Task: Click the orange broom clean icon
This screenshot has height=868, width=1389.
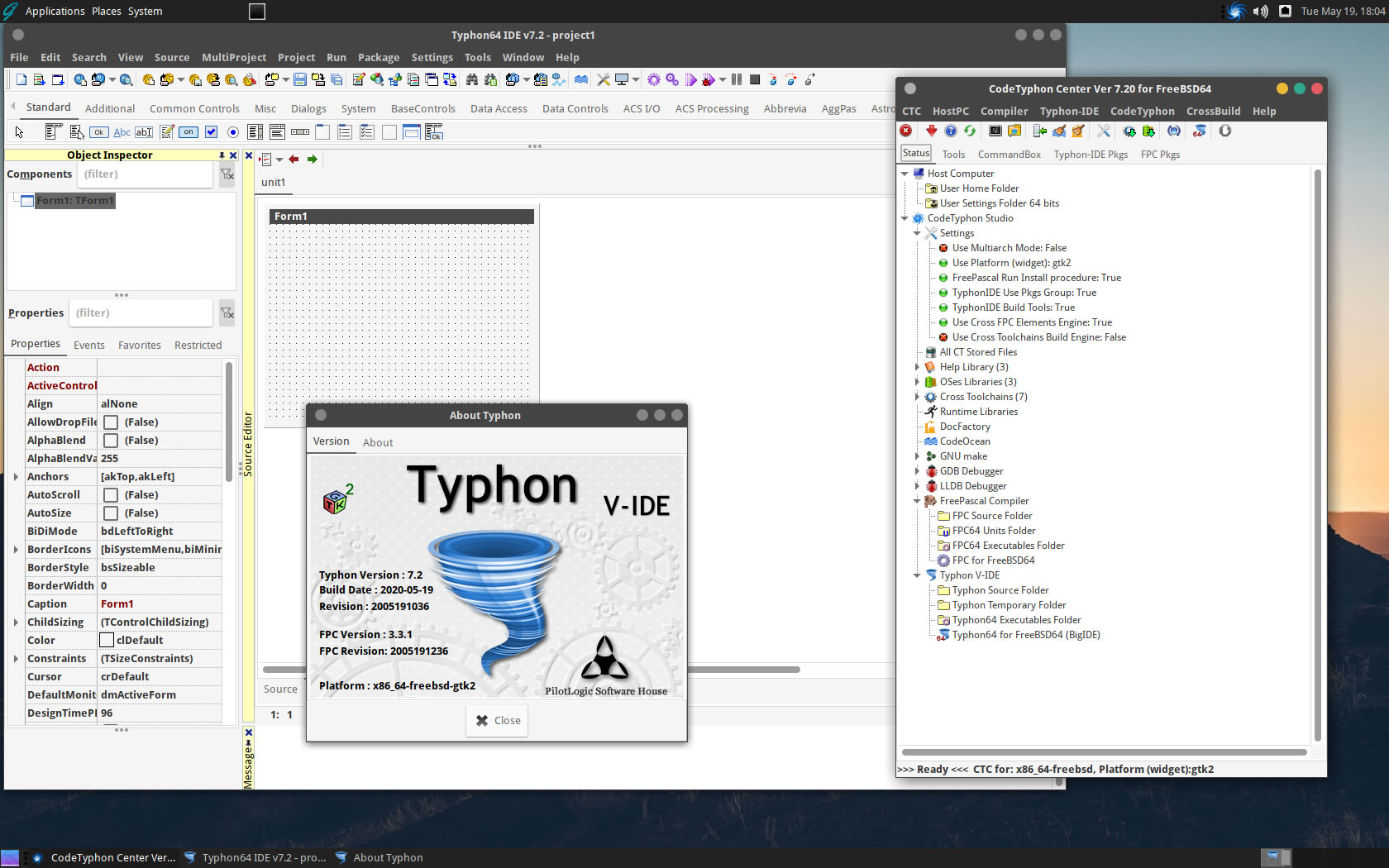Action: pos(1078,131)
